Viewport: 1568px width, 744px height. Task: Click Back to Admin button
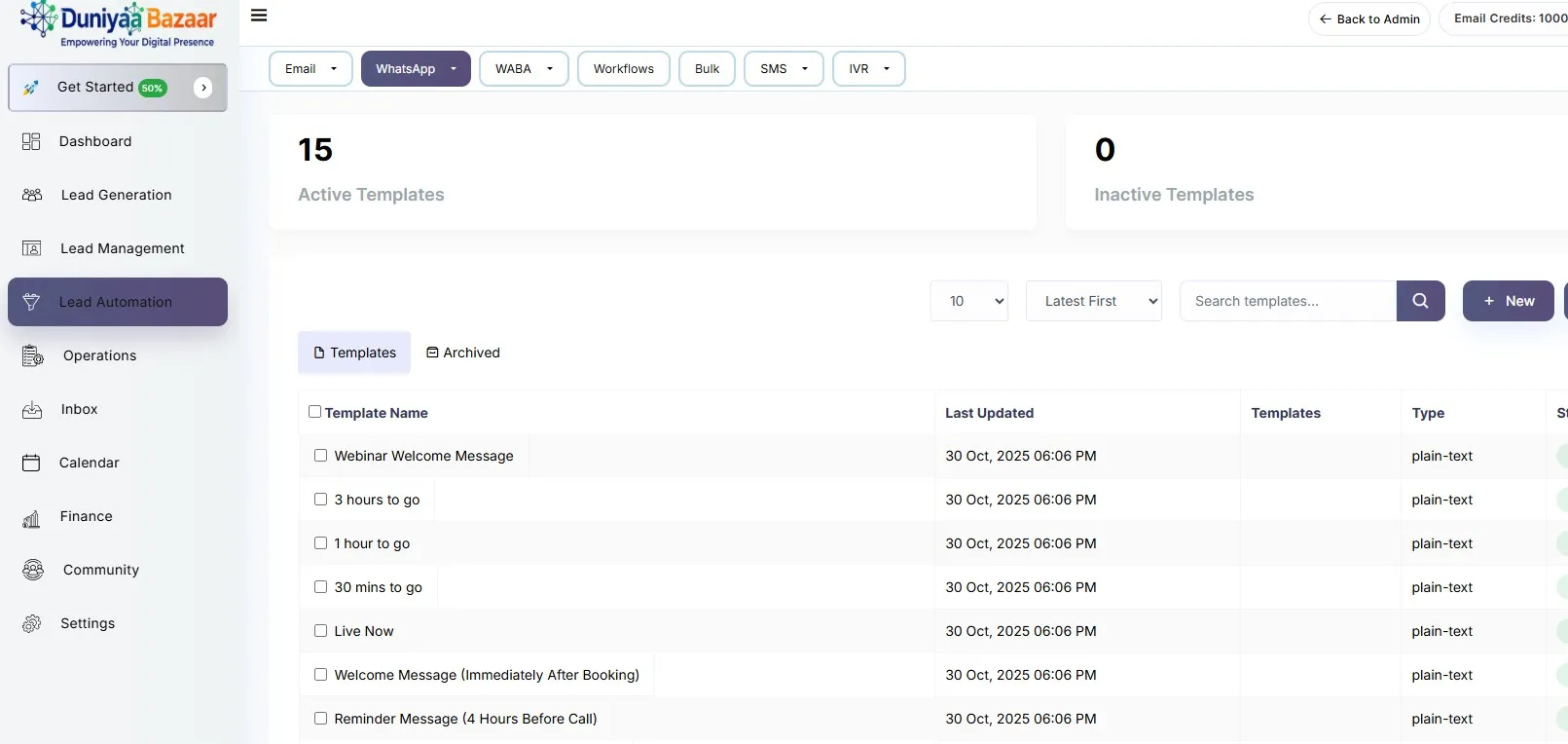tap(1368, 19)
